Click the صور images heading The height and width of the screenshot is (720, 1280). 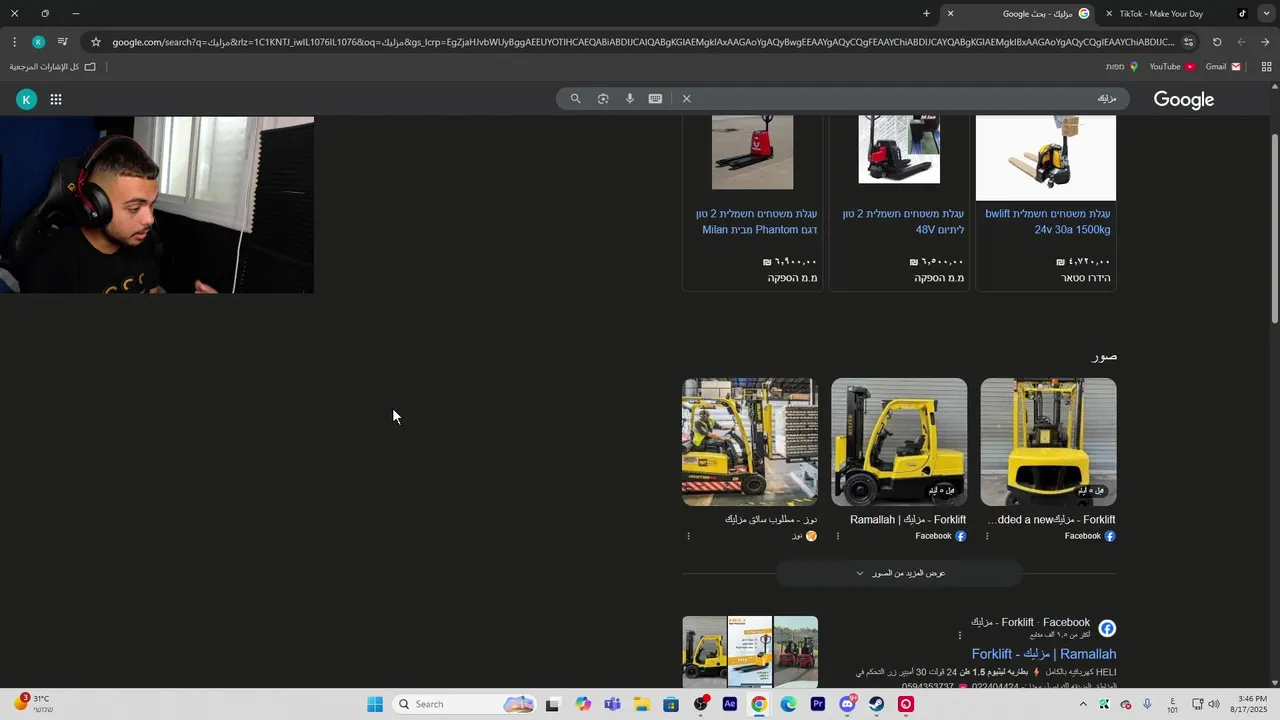pyautogui.click(x=1104, y=357)
